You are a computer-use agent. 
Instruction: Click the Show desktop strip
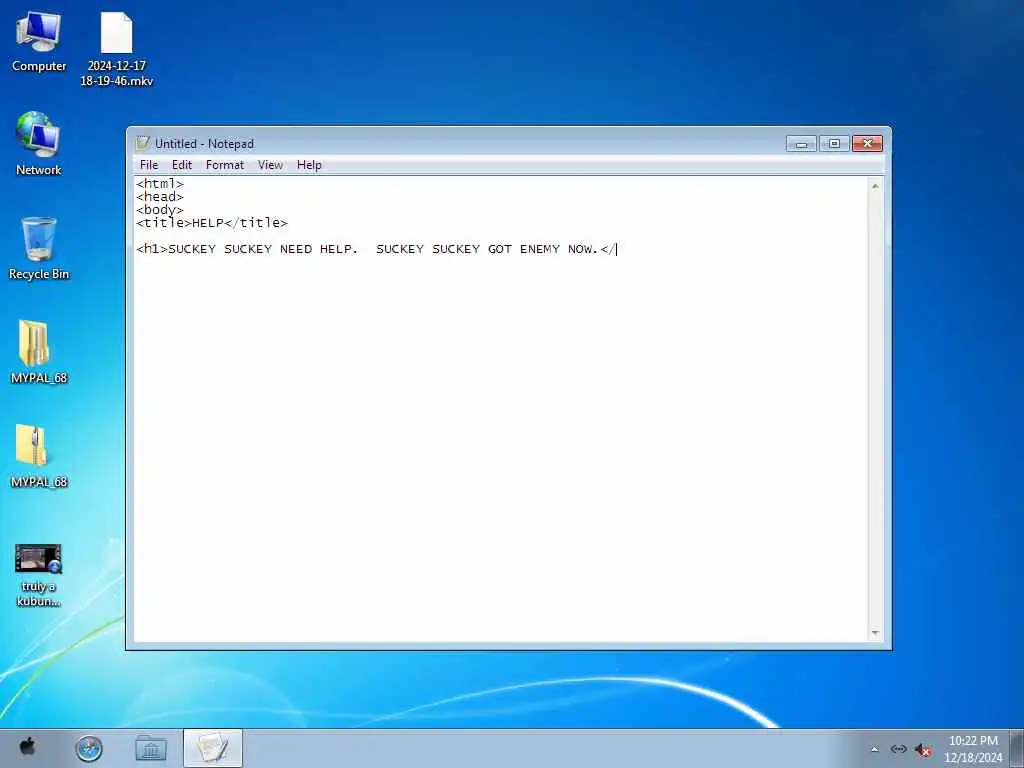tap(1016, 748)
